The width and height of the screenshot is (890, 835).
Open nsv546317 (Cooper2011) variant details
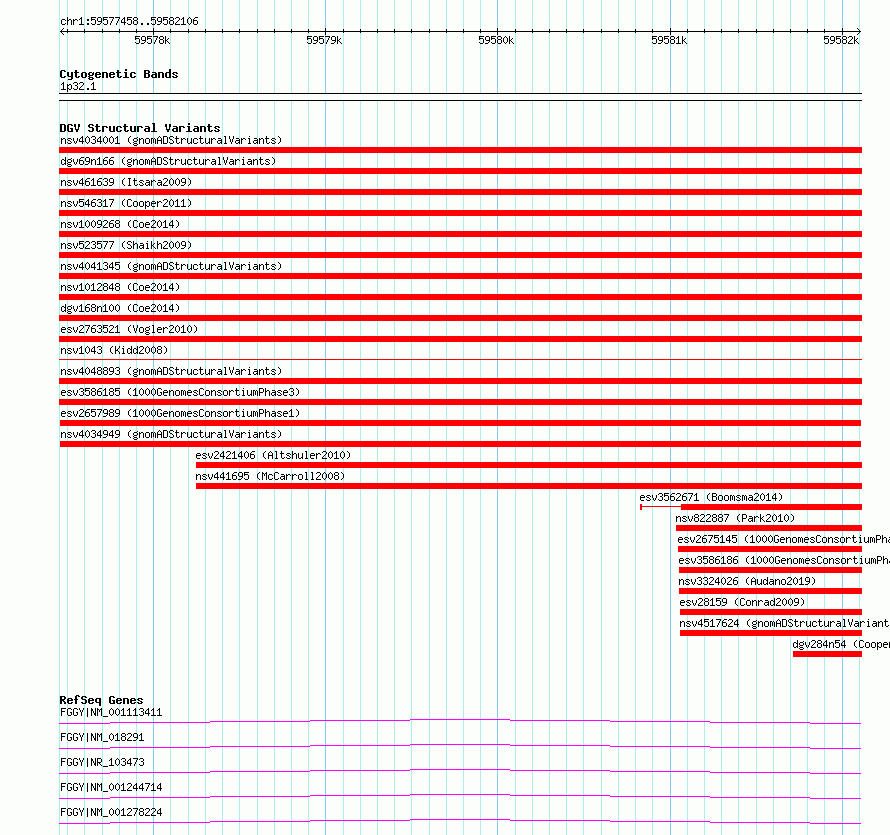(x=126, y=203)
